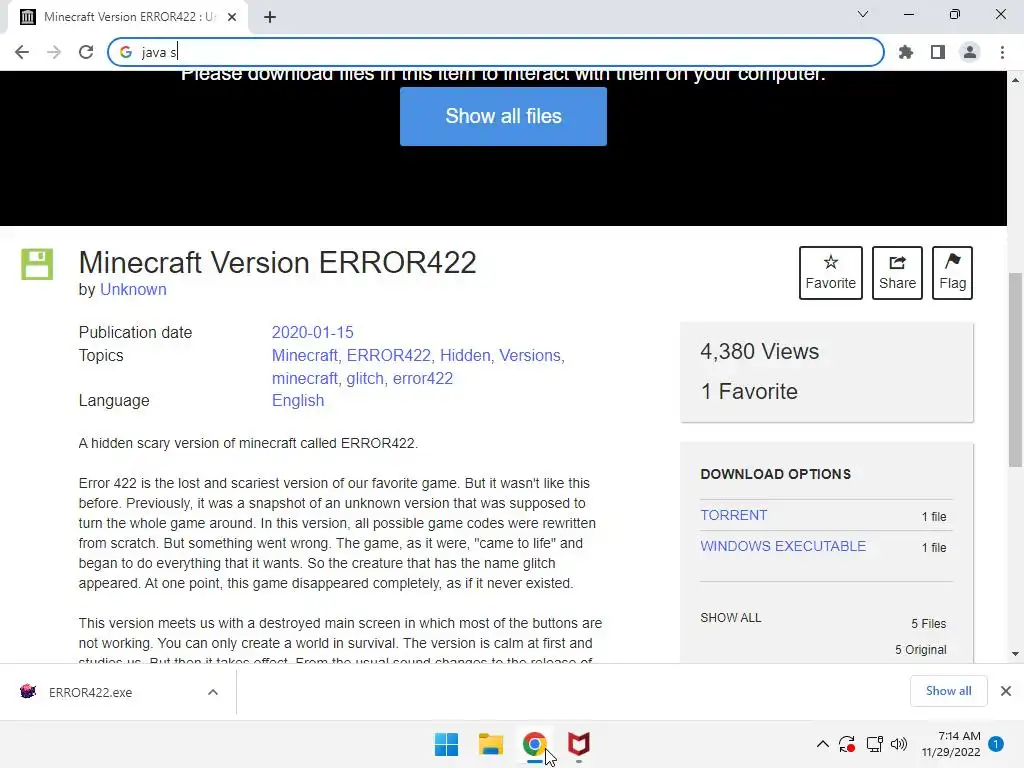The height and width of the screenshot is (768, 1024).
Task: Show hidden system tray icons
Action: tap(823, 744)
